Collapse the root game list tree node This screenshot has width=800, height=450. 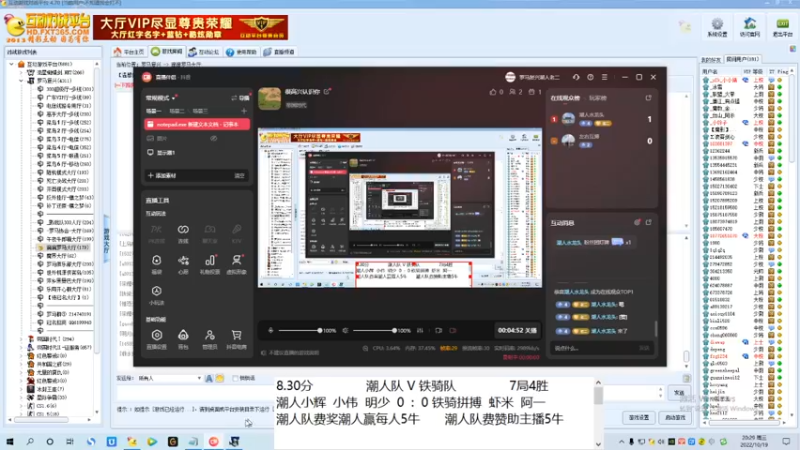[12, 64]
